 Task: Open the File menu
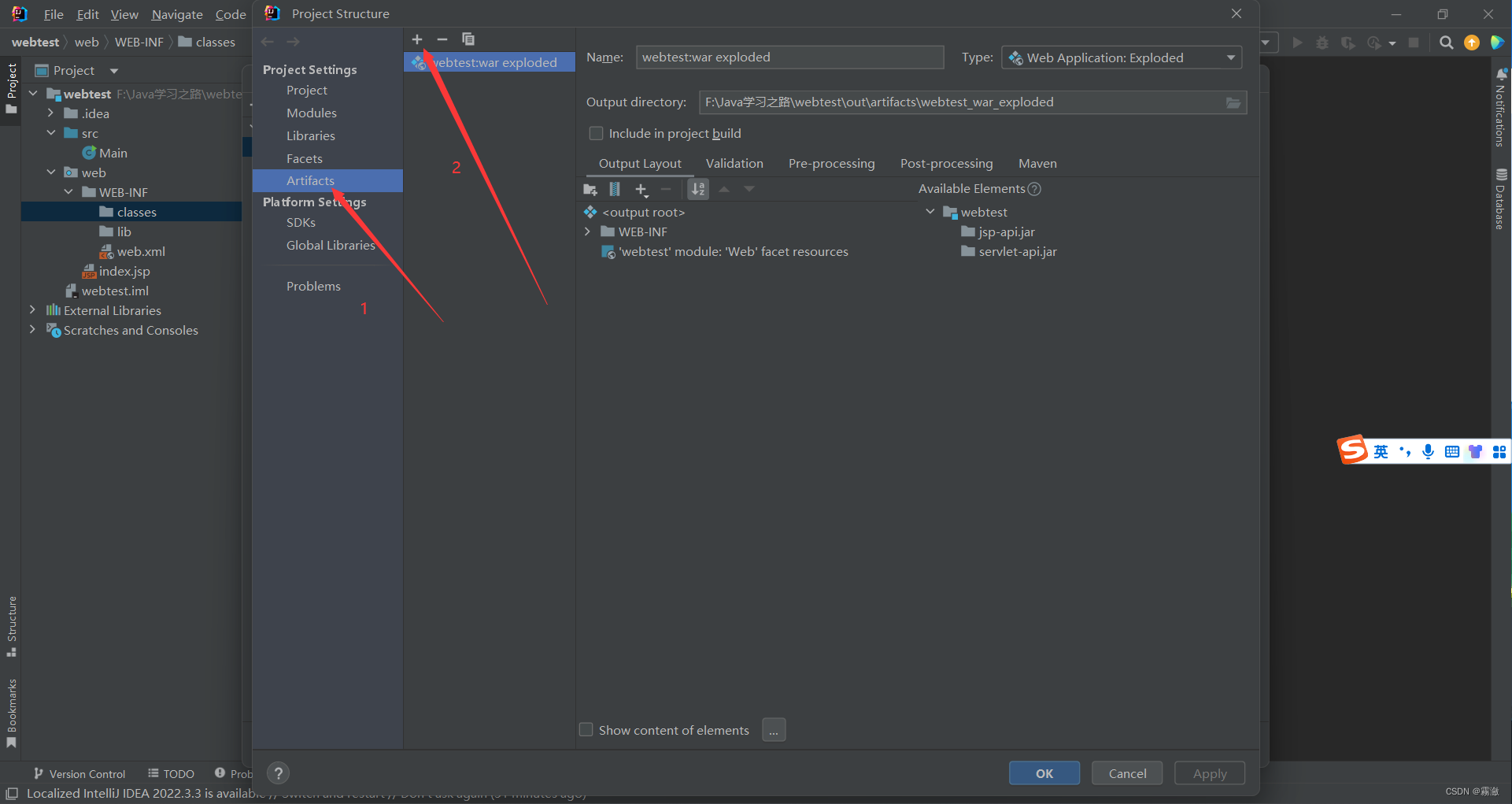pos(54,14)
